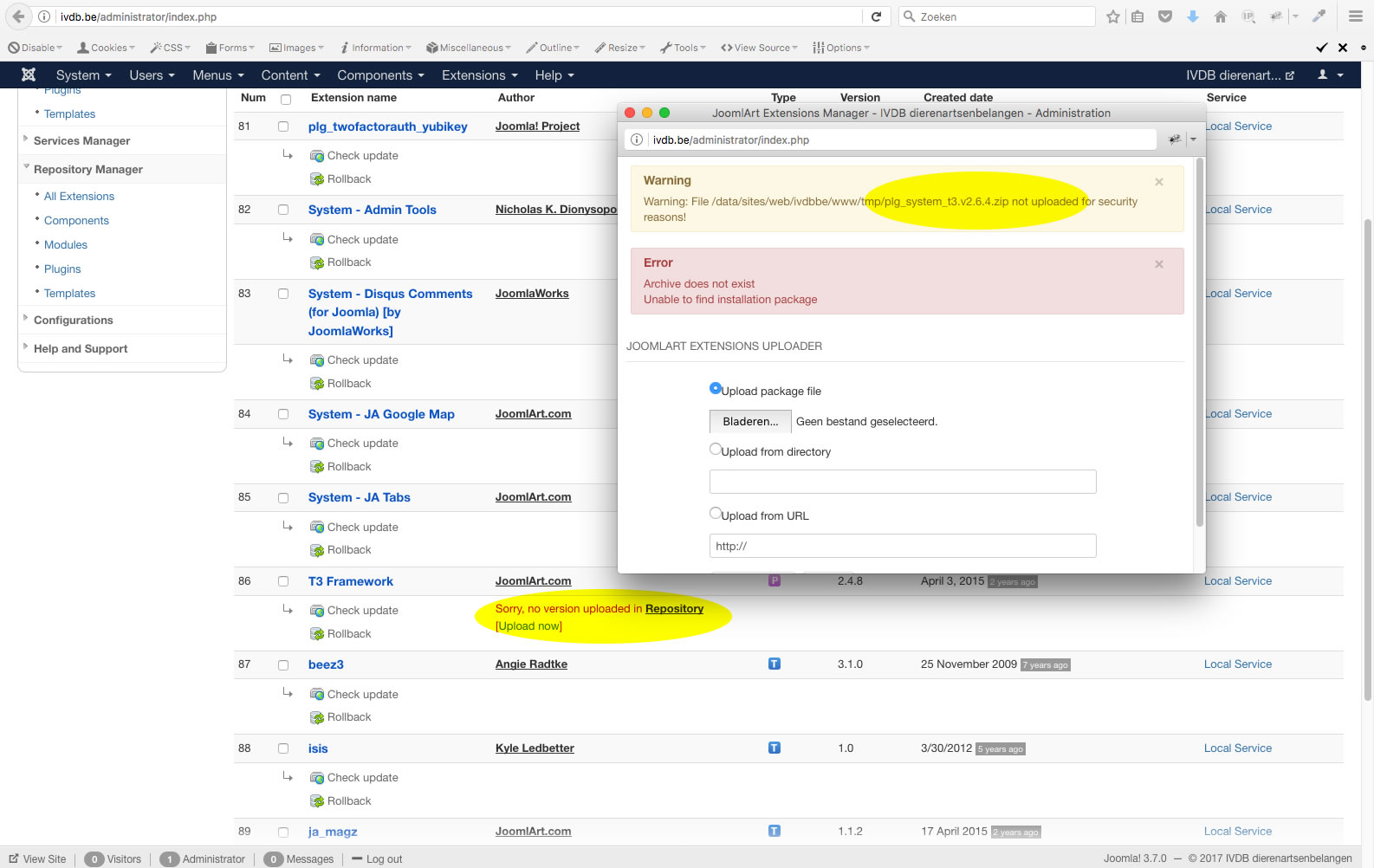Open the Components menu

[380, 75]
